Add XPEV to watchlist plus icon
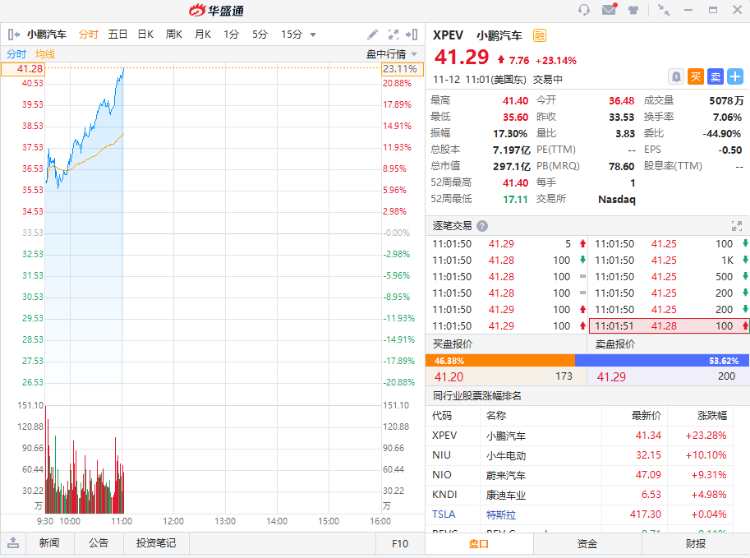Viewport: 750px width, 558px height. pyautogui.click(x=735, y=77)
